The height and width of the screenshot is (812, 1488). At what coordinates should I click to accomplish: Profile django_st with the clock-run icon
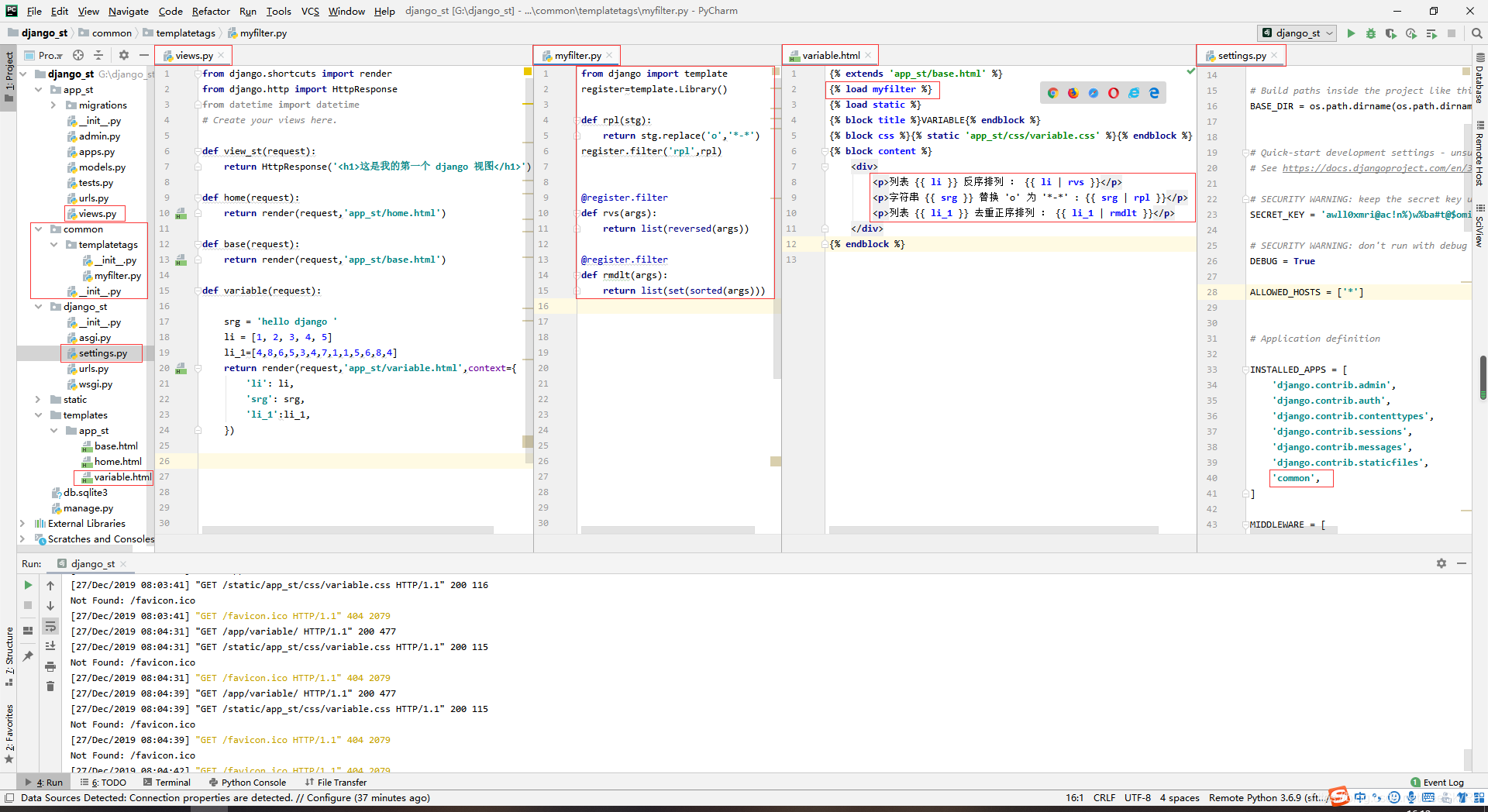click(x=1411, y=33)
